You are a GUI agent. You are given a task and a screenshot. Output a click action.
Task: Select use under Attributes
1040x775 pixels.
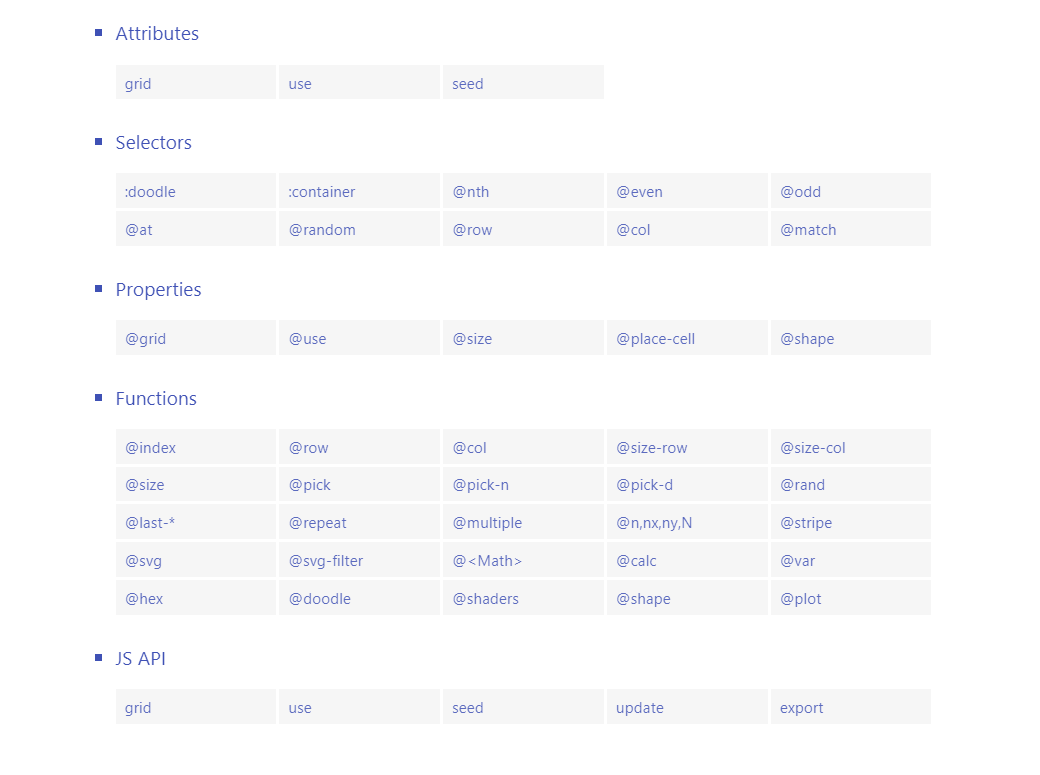(359, 82)
